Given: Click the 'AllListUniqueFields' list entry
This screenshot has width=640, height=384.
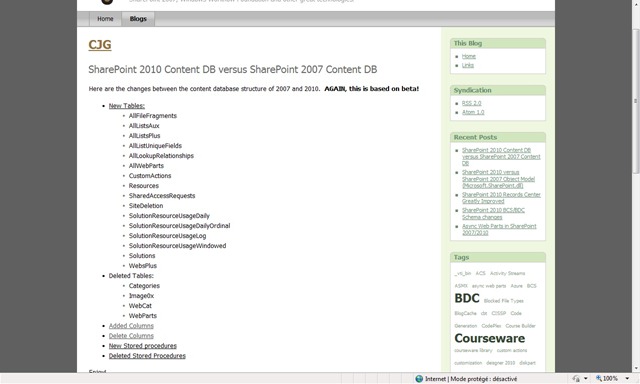Looking at the screenshot, I should pos(155,146).
